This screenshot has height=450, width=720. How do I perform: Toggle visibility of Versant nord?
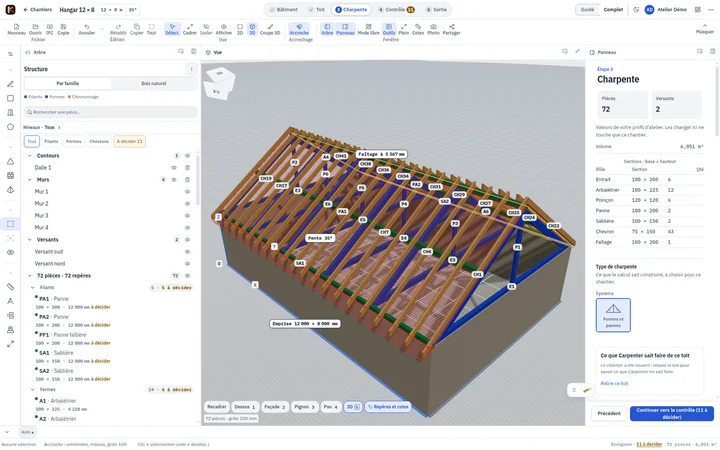187,264
